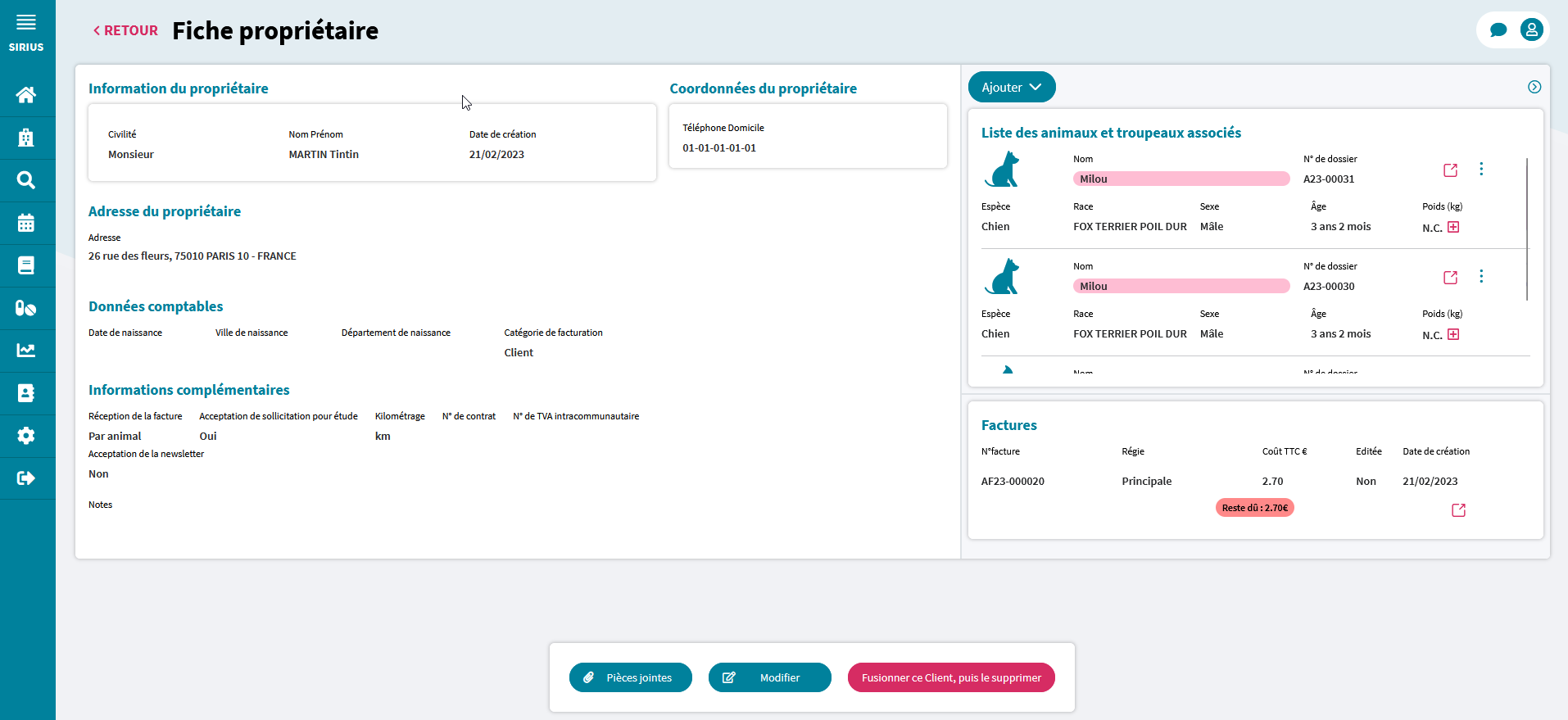Click Fusionner ce Client, puis le supprimer
Screen dimensions: 1568x720
951,677
